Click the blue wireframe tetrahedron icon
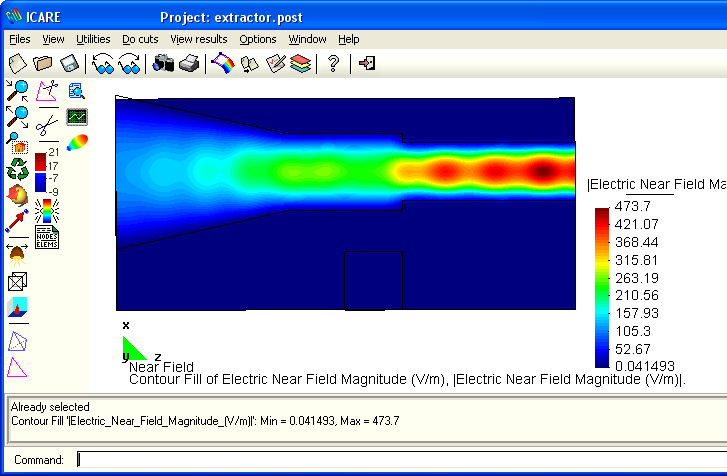Image resolution: width=727 pixels, height=476 pixels. [18, 342]
